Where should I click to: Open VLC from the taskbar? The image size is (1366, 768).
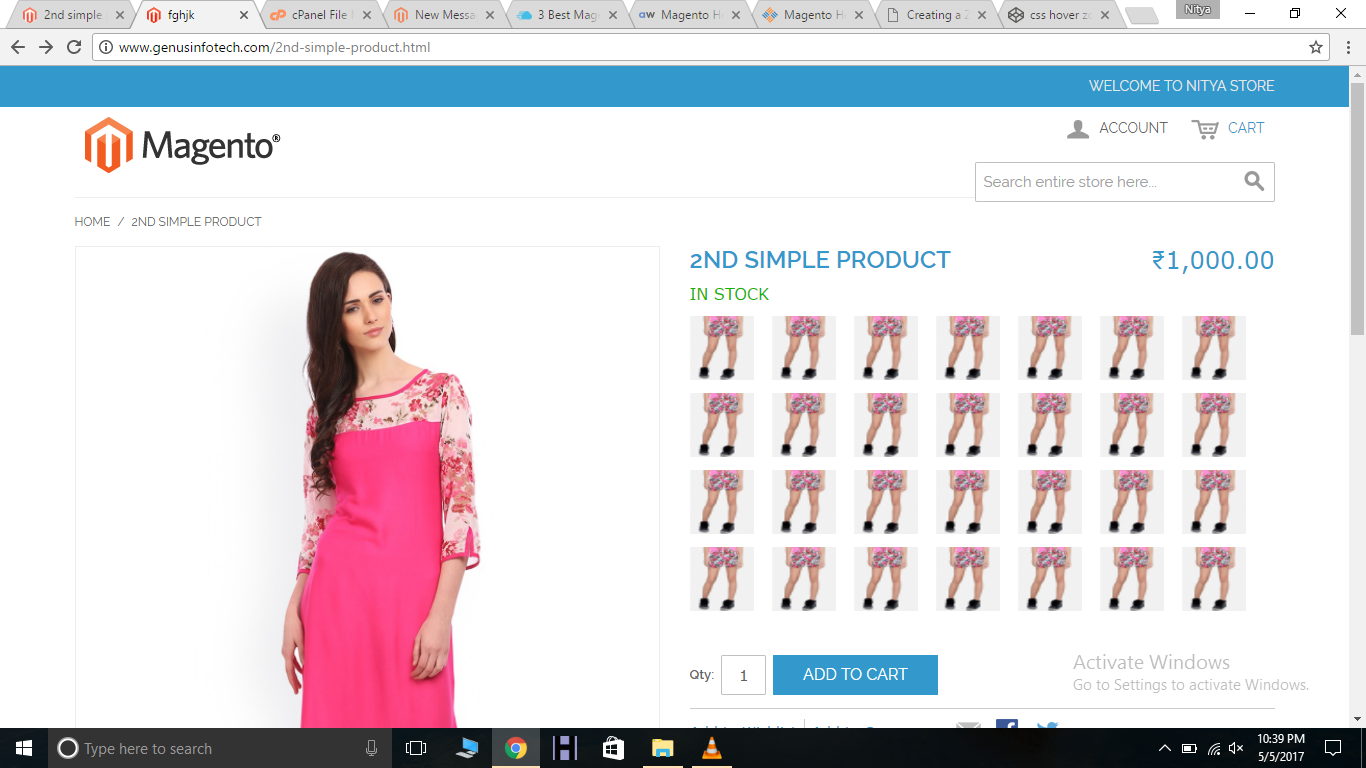711,748
